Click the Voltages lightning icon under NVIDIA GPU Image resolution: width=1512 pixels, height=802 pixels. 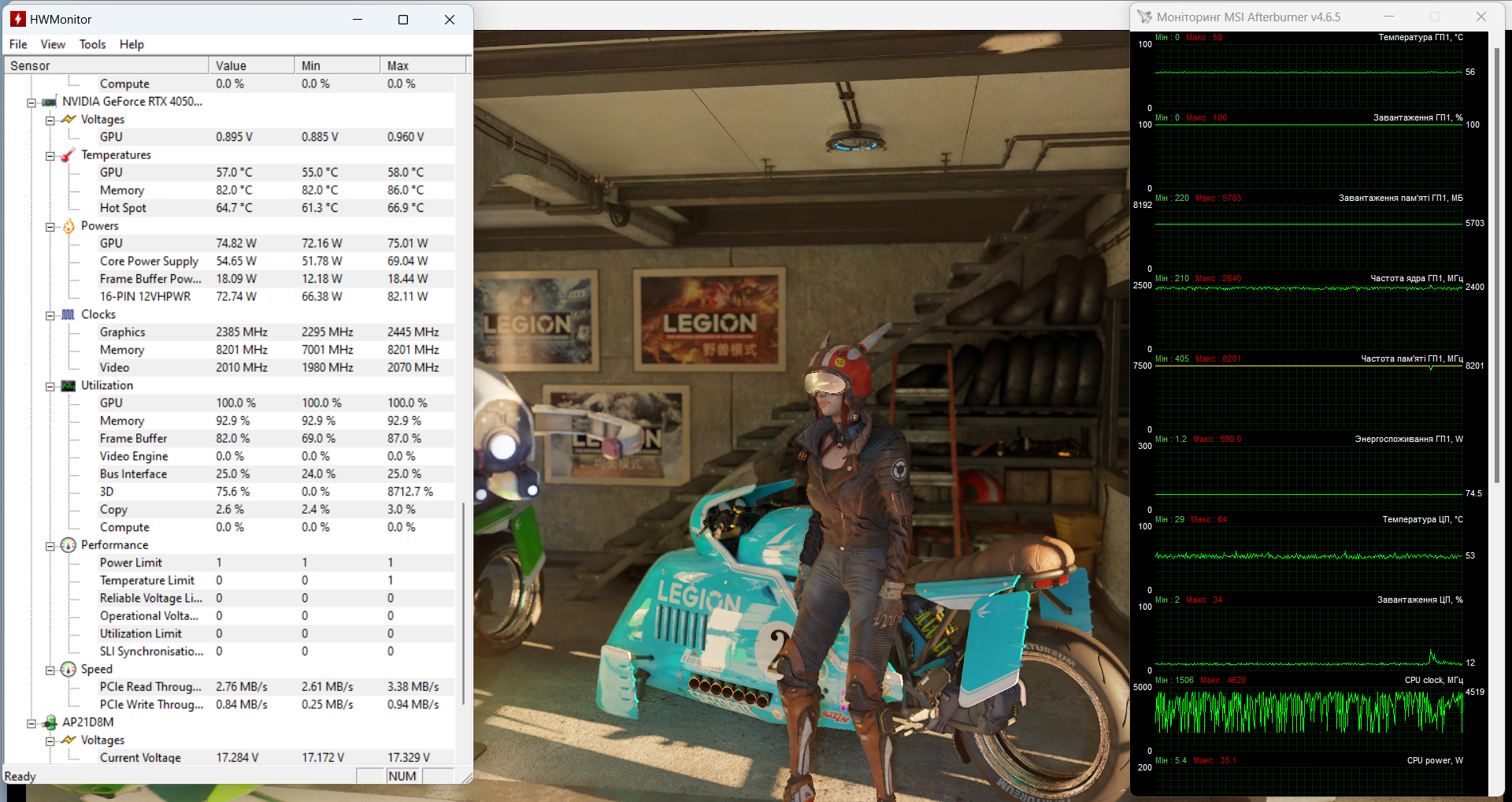(x=69, y=120)
